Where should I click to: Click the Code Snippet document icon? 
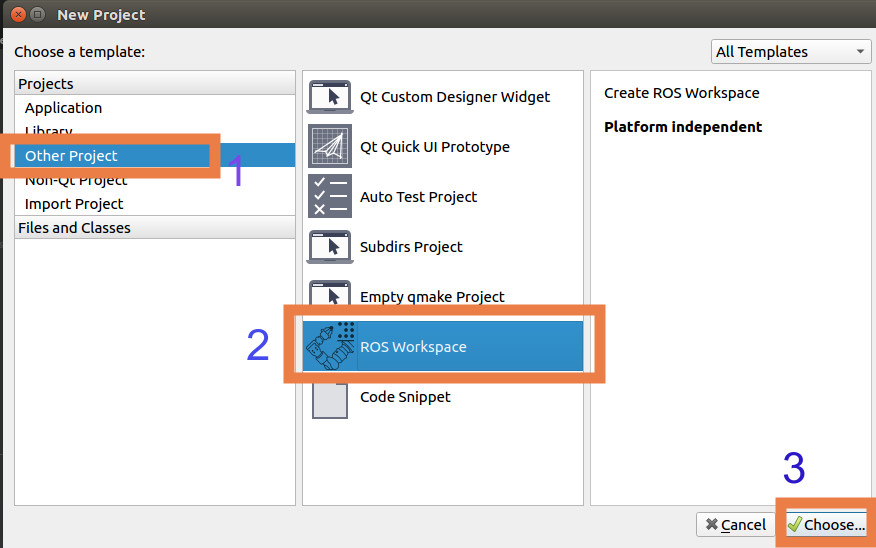330,399
